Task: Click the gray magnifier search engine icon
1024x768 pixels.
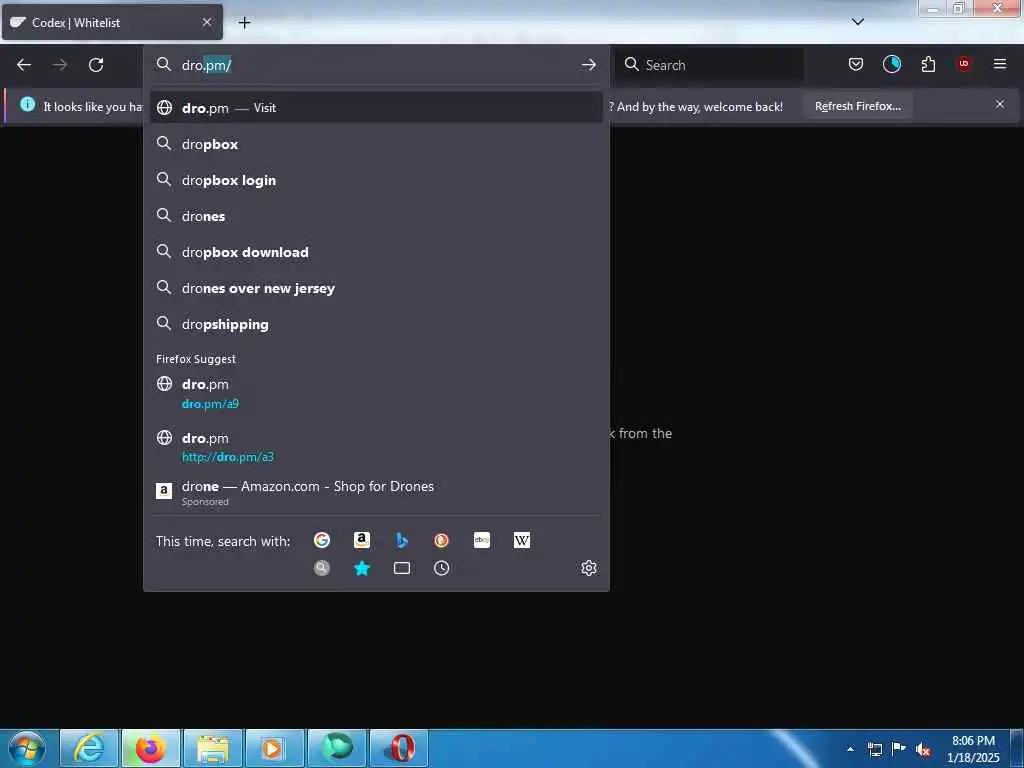Action: (x=322, y=568)
